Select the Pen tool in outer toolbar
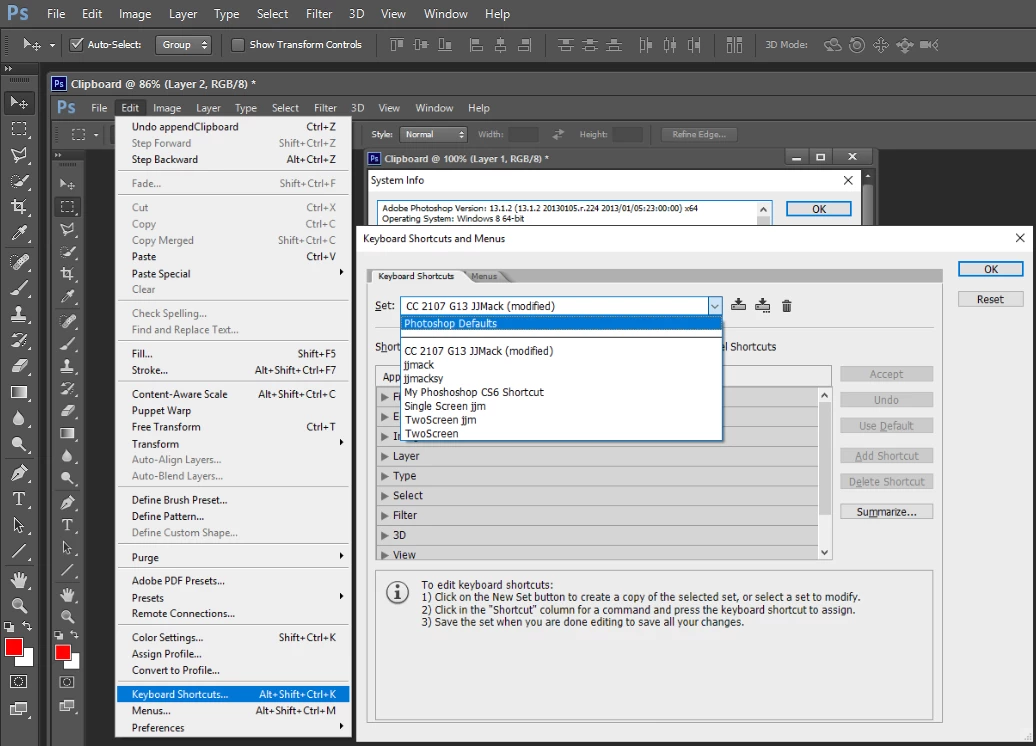 click(19, 473)
